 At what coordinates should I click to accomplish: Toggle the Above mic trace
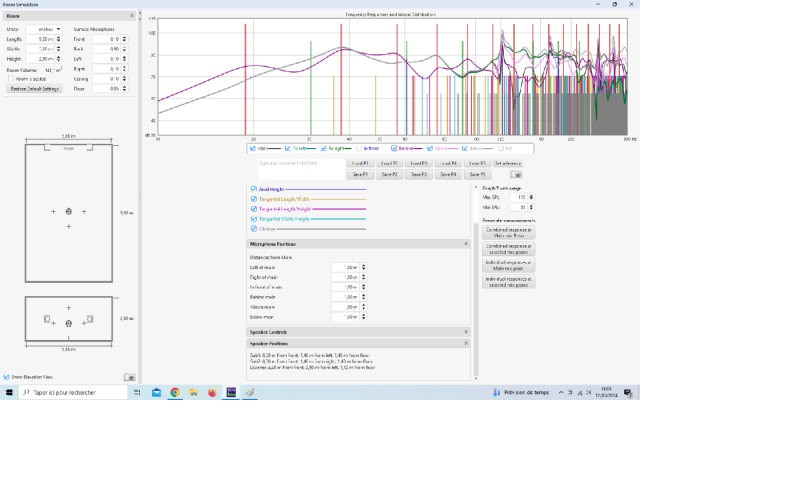(430, 148)
